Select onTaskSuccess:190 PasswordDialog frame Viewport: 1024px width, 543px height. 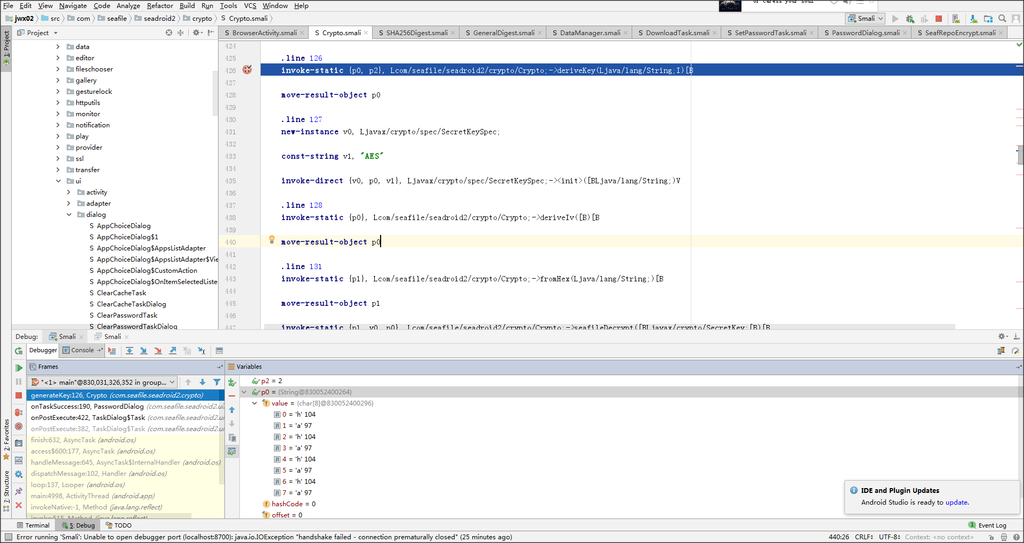(125, 406)
